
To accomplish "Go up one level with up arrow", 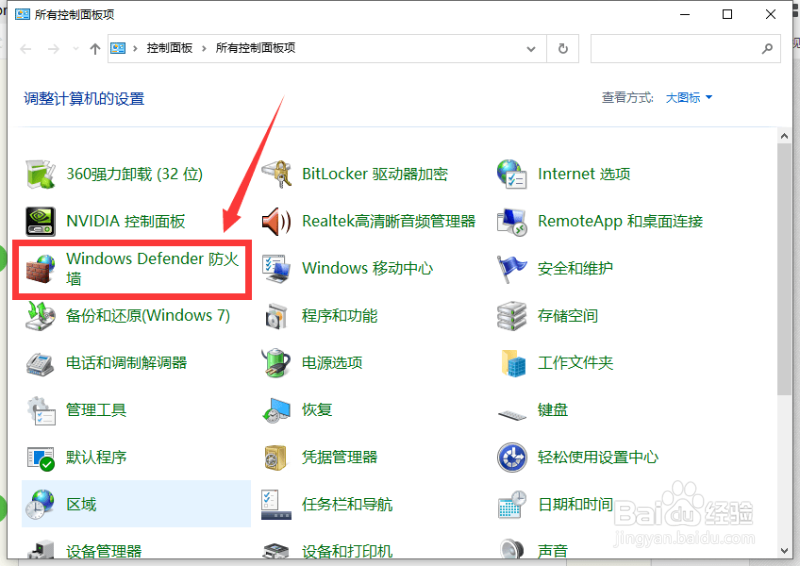I will [95, 49].
